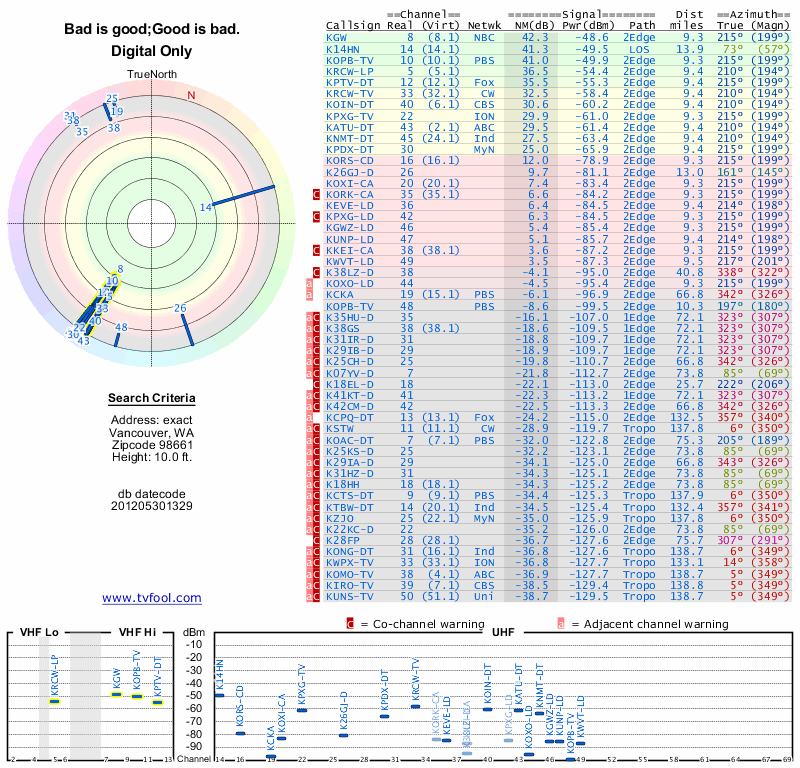
Task: Select KOMO-TV callsign in the table
Action: click(350, 574)
